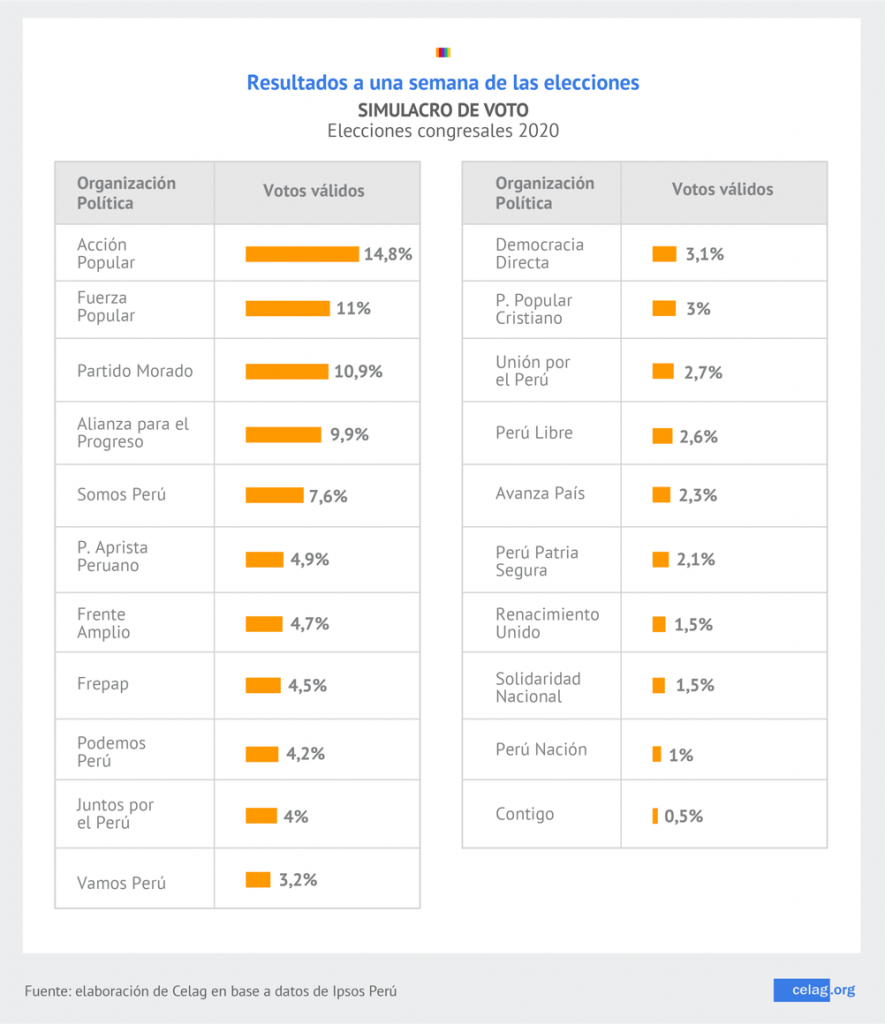Select the Acción Popular orange bar
The height and width of the screenshot is (1024, 885).
[x=302, y=254]
